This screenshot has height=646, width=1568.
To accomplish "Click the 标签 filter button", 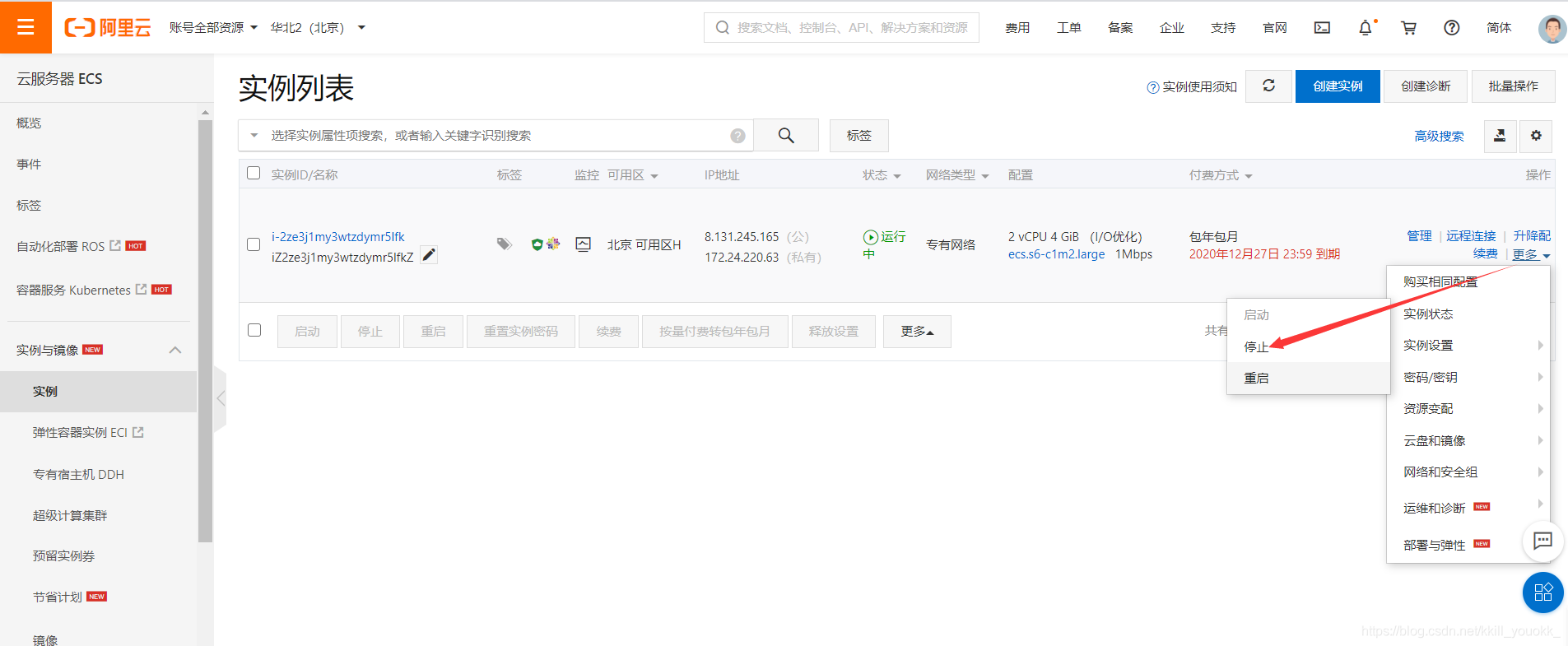I will click(858, 136).
